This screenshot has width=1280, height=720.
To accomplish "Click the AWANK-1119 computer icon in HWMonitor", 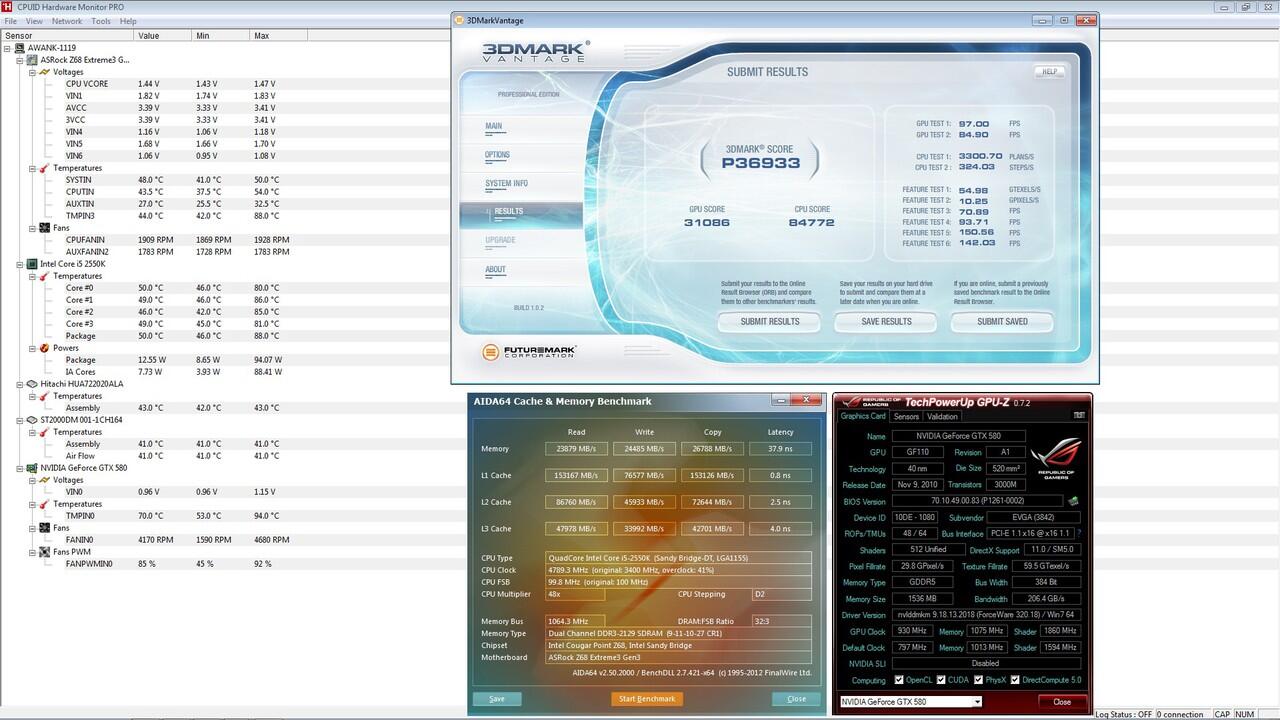I will [20, 48].
